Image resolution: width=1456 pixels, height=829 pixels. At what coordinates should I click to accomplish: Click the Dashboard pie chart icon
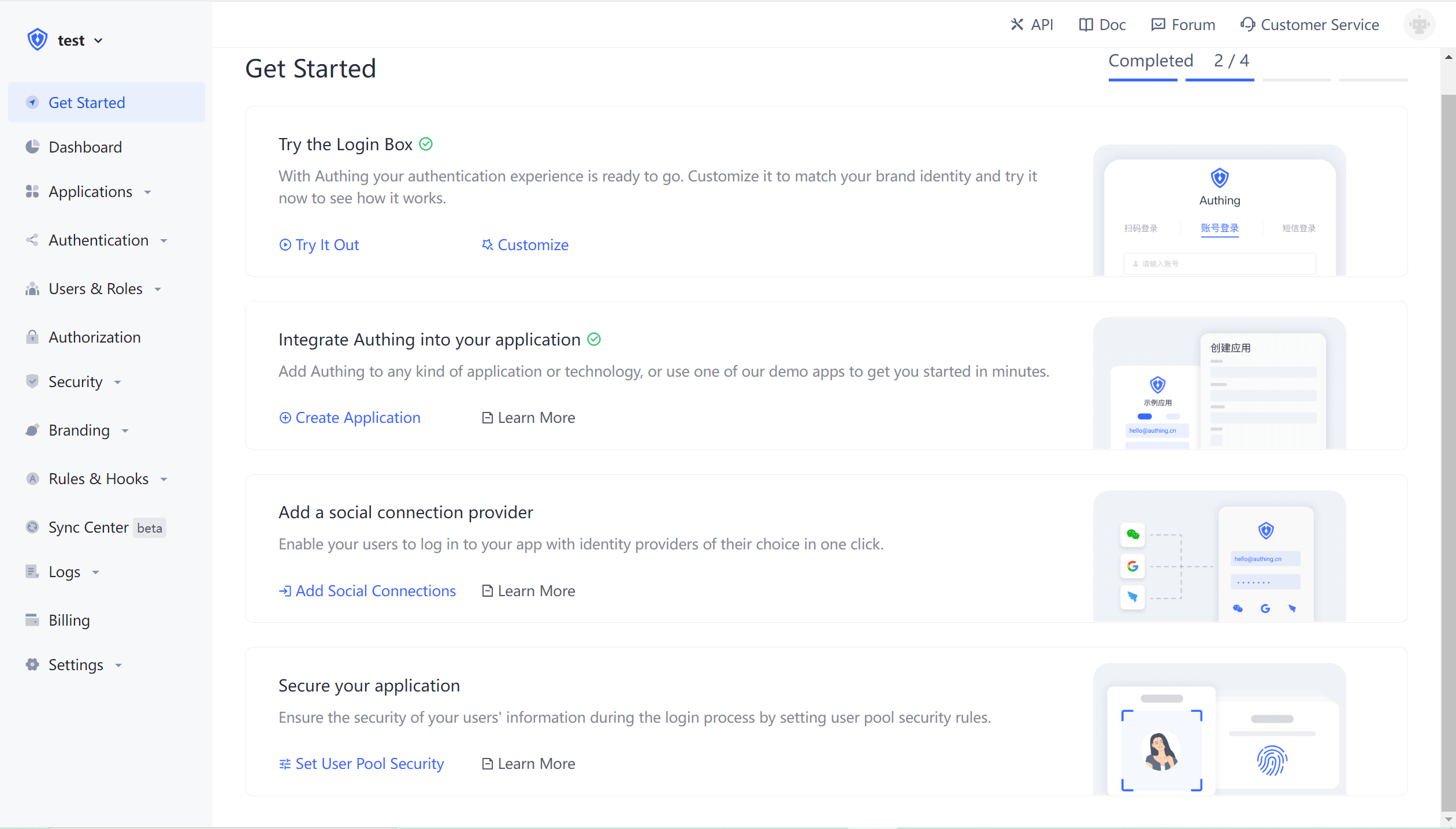[x=32, y=147]
